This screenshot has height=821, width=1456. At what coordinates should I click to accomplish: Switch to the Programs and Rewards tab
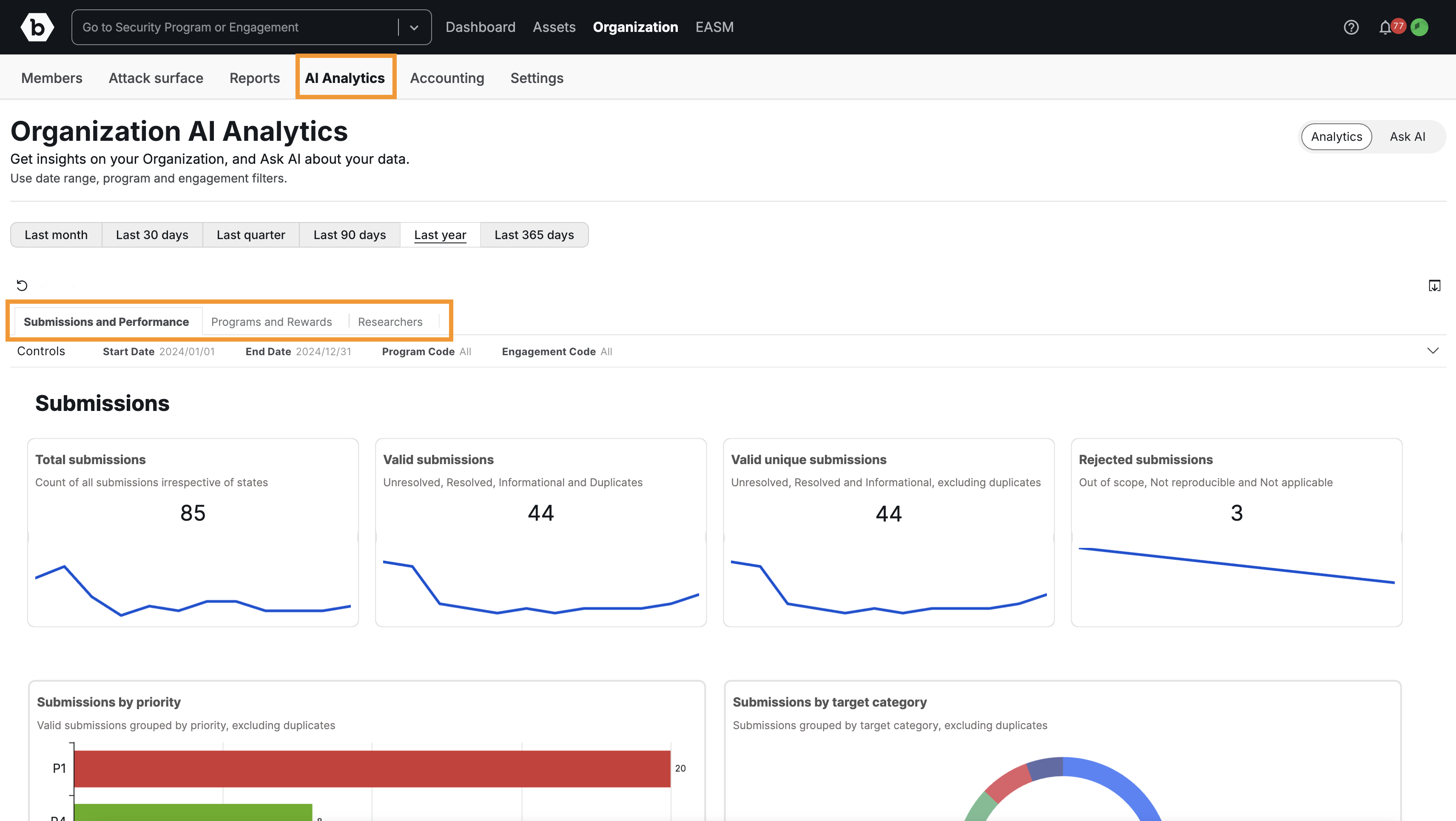(271, 321)
